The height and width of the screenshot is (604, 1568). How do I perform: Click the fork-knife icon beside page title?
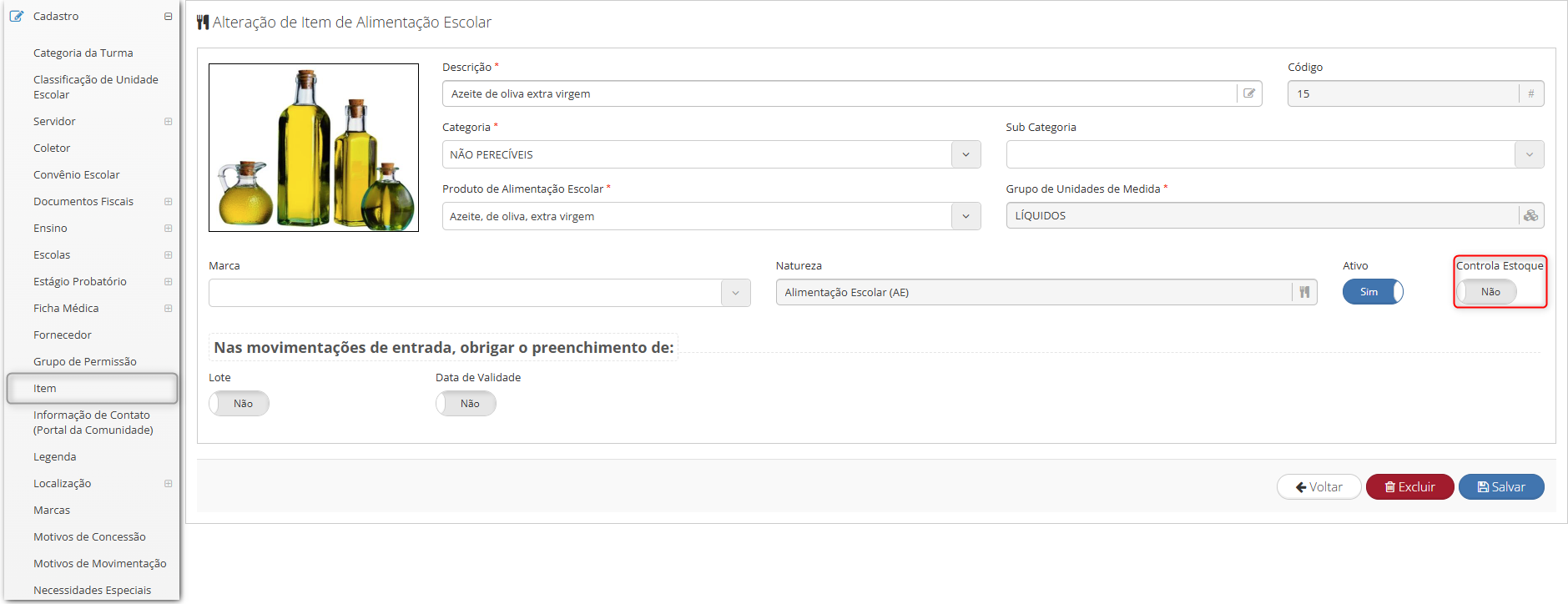tap(203, 23)
